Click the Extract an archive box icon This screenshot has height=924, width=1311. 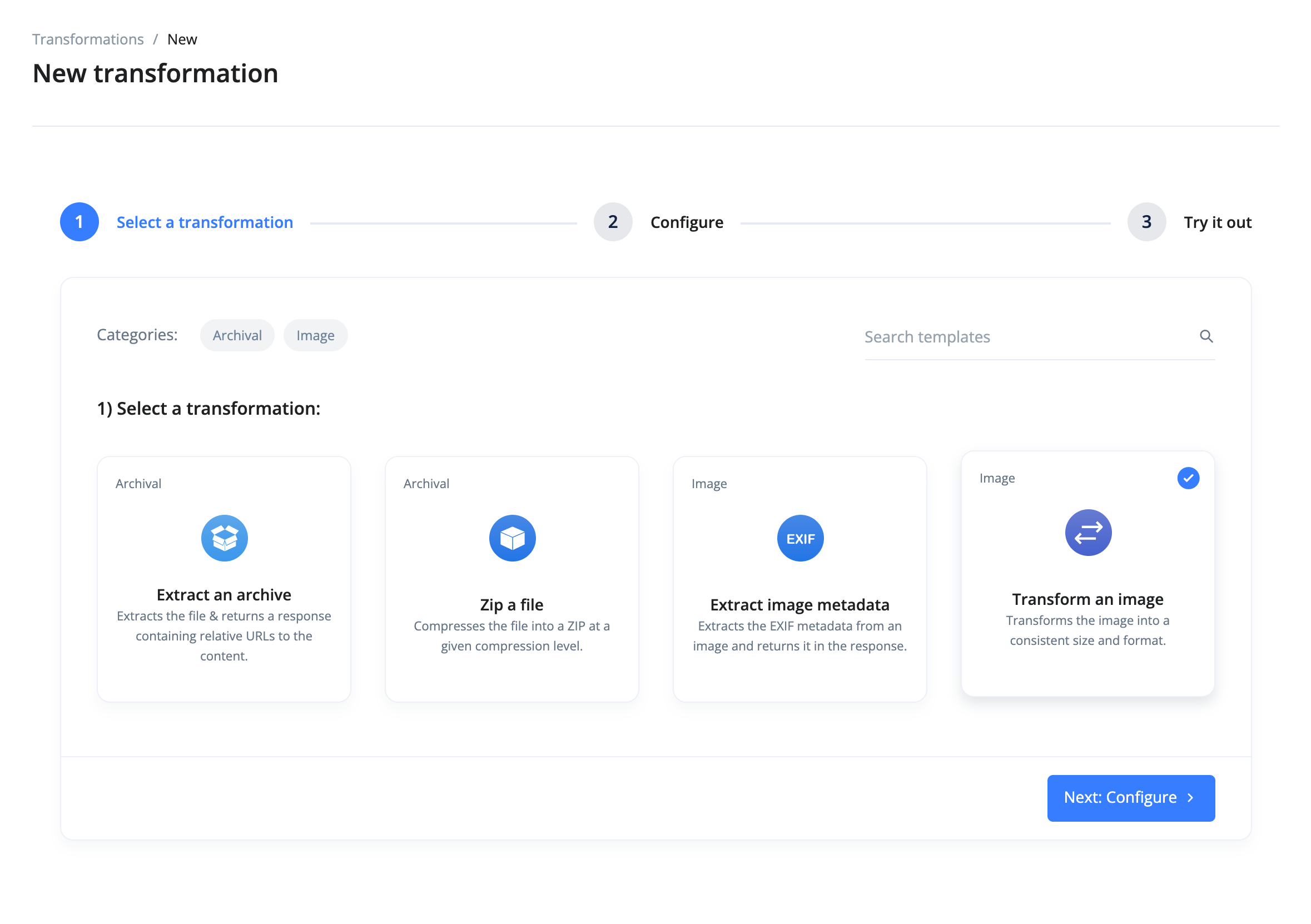[x=225, y=538]
